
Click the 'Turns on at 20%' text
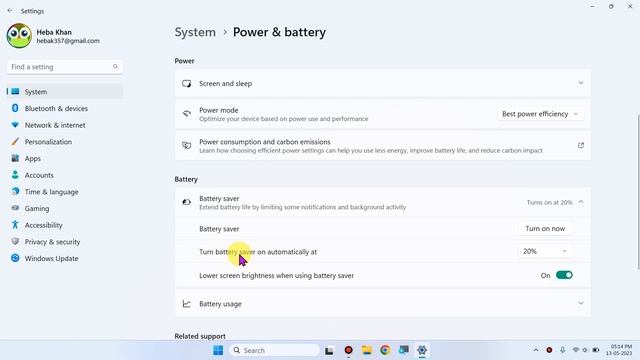coord(549,202)
